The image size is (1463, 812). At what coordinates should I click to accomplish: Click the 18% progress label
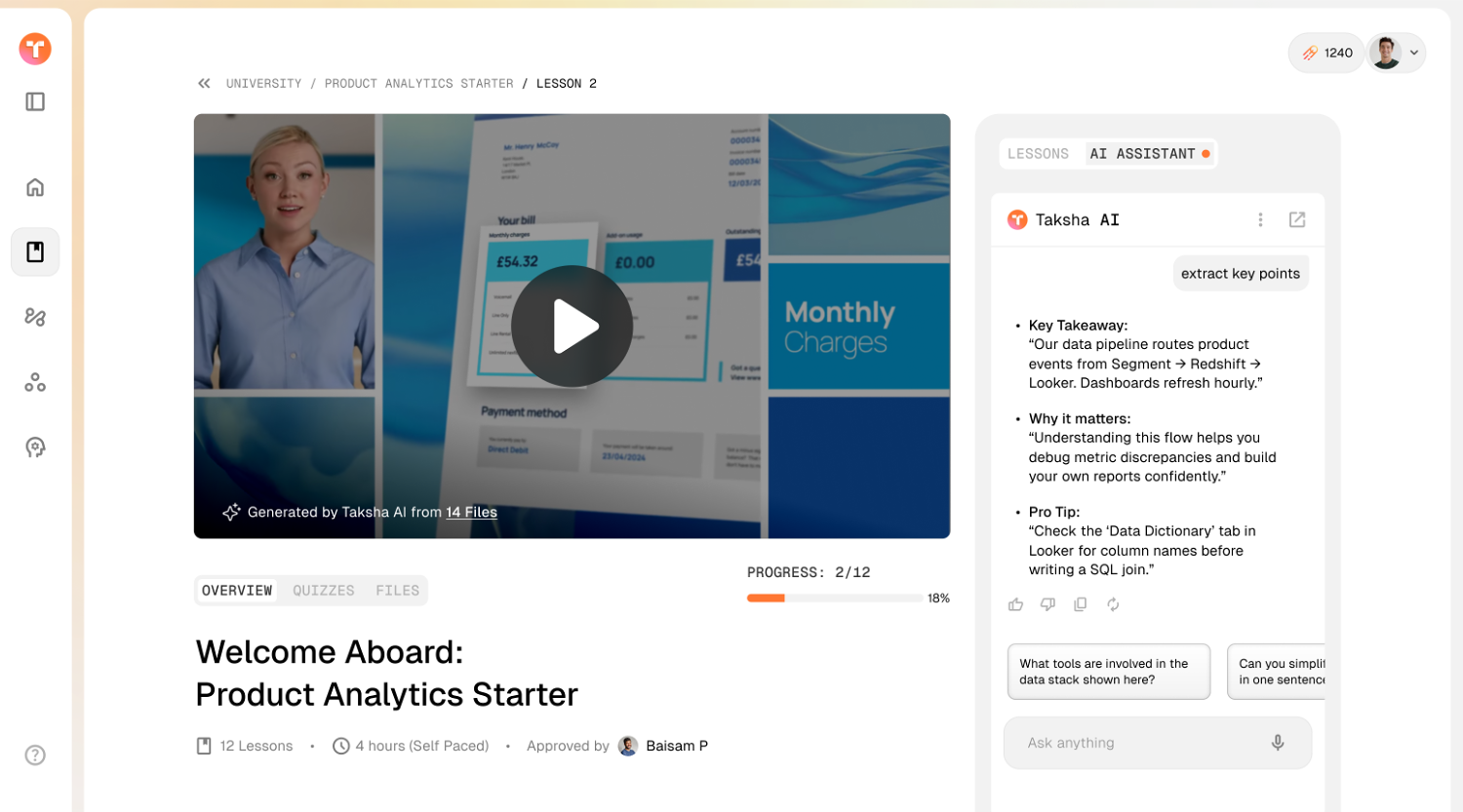click(x=938, y=599)
